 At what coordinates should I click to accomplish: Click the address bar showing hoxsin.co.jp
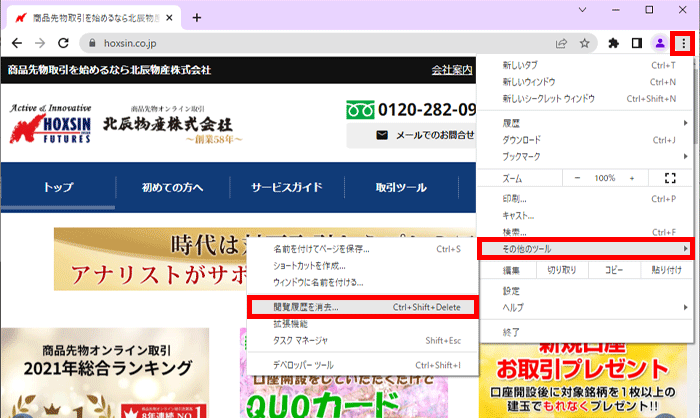[x=300, y=43]
